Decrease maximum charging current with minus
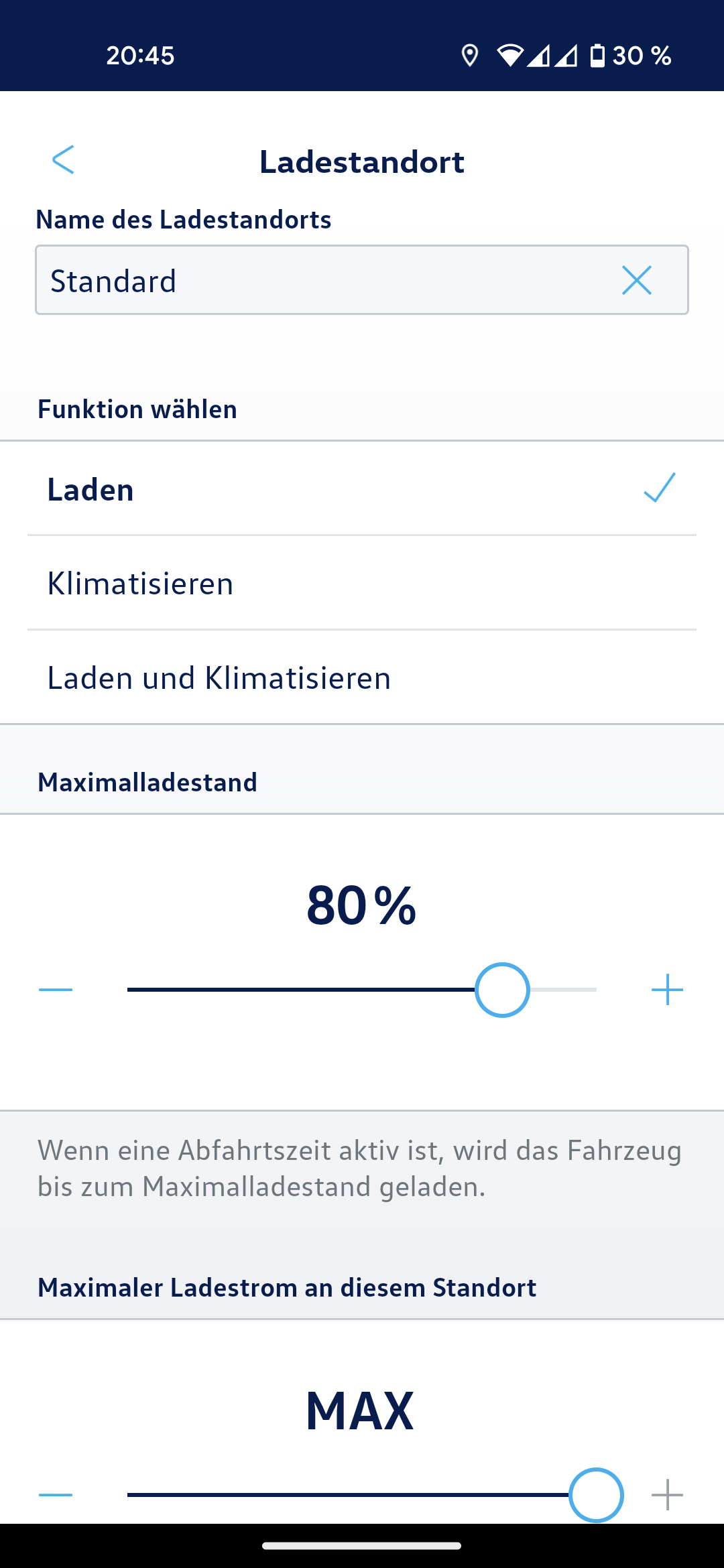 point(56,1494)
